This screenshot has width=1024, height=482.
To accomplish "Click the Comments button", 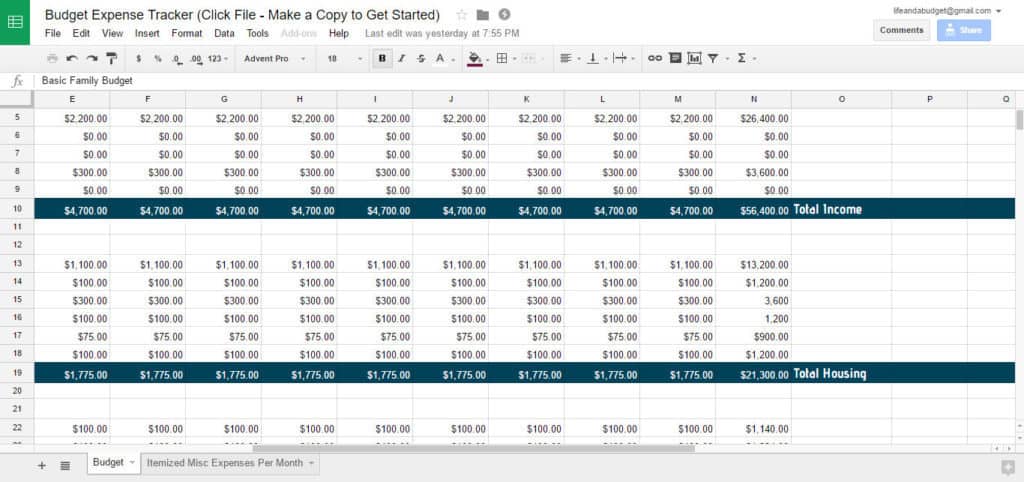I will point(901,30).
